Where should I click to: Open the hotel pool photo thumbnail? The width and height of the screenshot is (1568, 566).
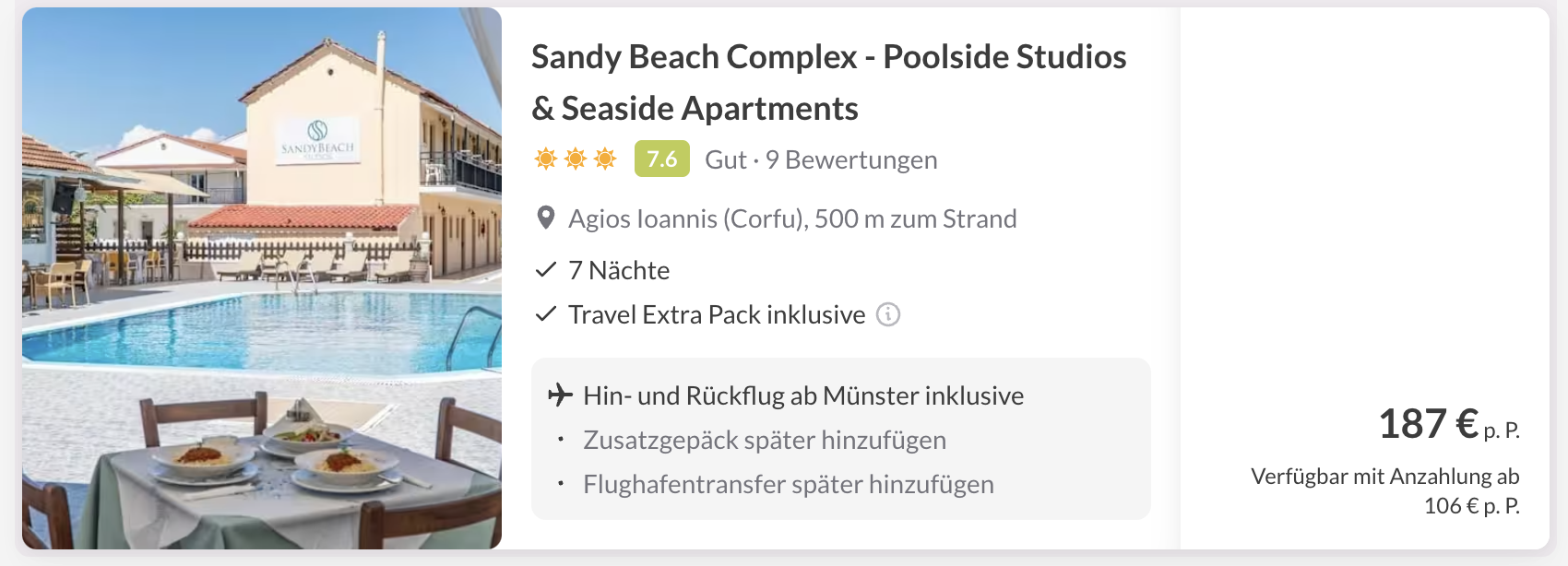coord(262,278)
